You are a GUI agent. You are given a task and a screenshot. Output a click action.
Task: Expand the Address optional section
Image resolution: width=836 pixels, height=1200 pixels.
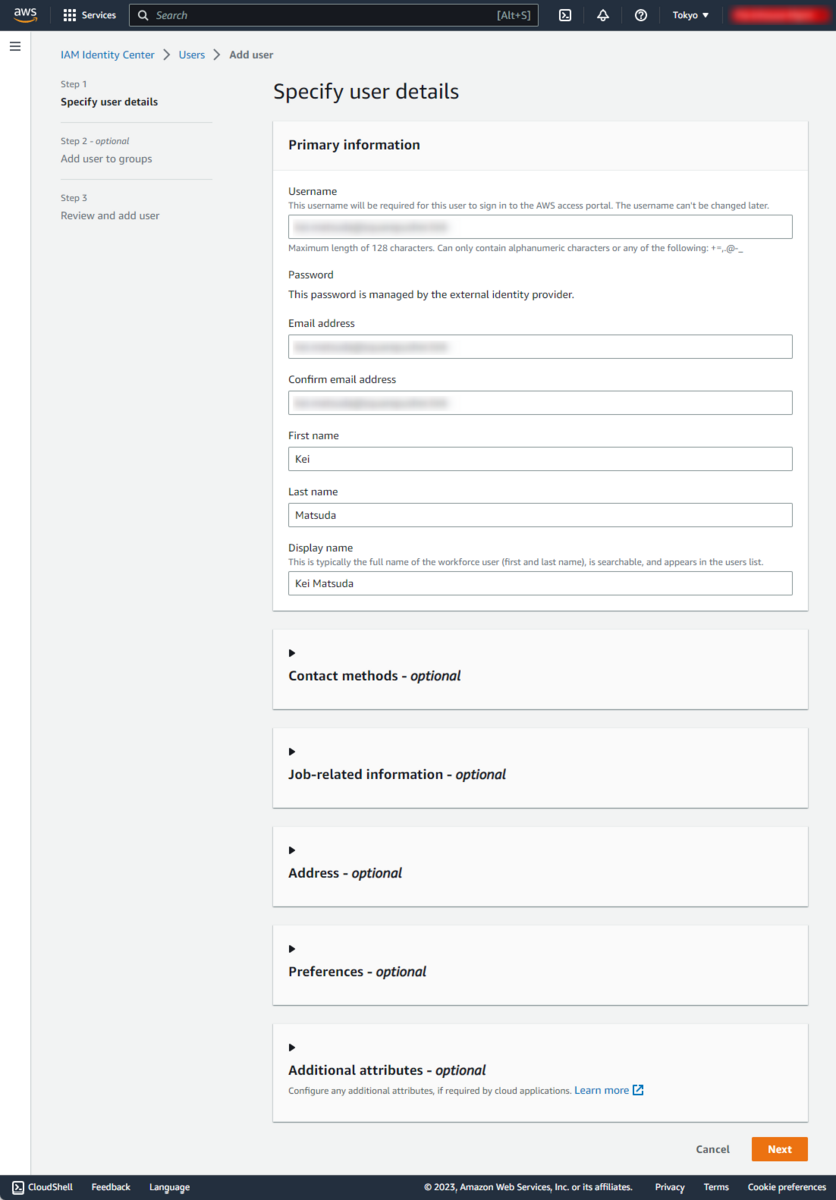pyautogui.click(x=292, y=850)
